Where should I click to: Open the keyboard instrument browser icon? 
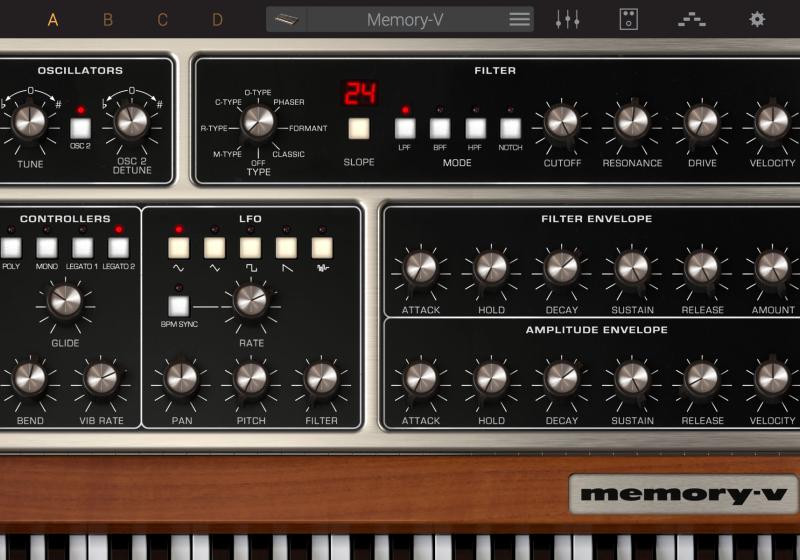(287, 20)
